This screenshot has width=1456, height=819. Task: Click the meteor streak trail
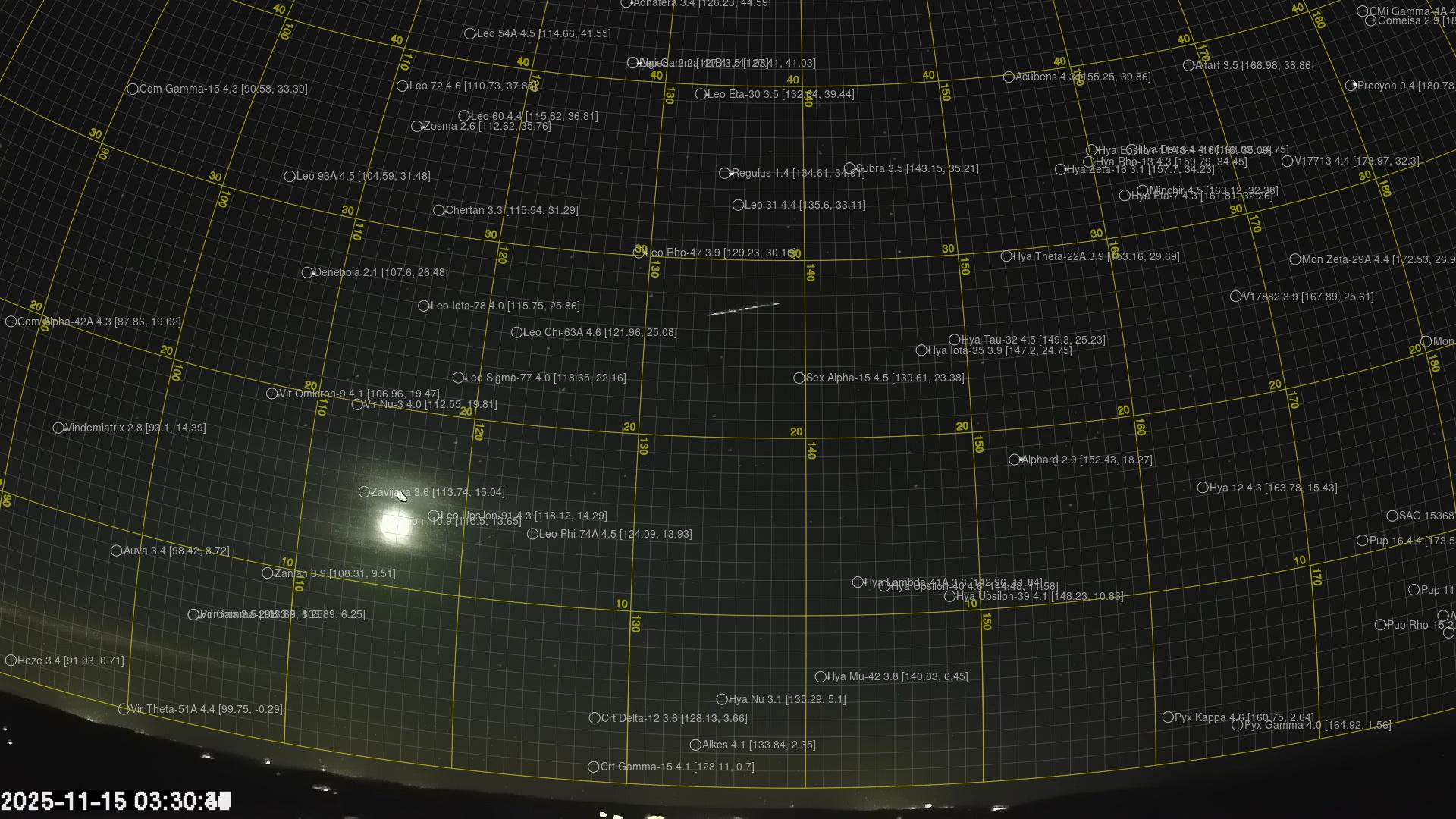(744, 309)
